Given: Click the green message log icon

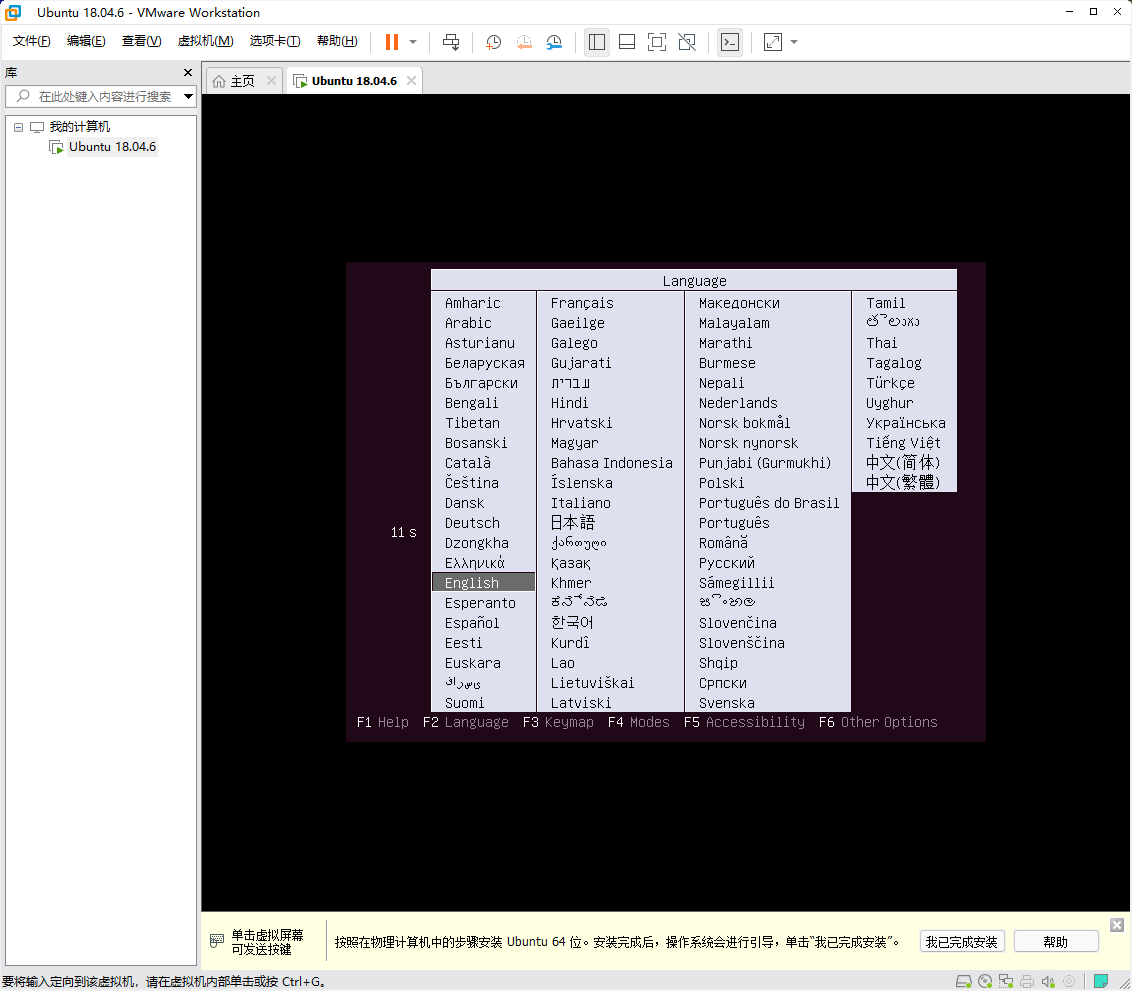Looking at the screenshot, I should (x=1101, y=981).
